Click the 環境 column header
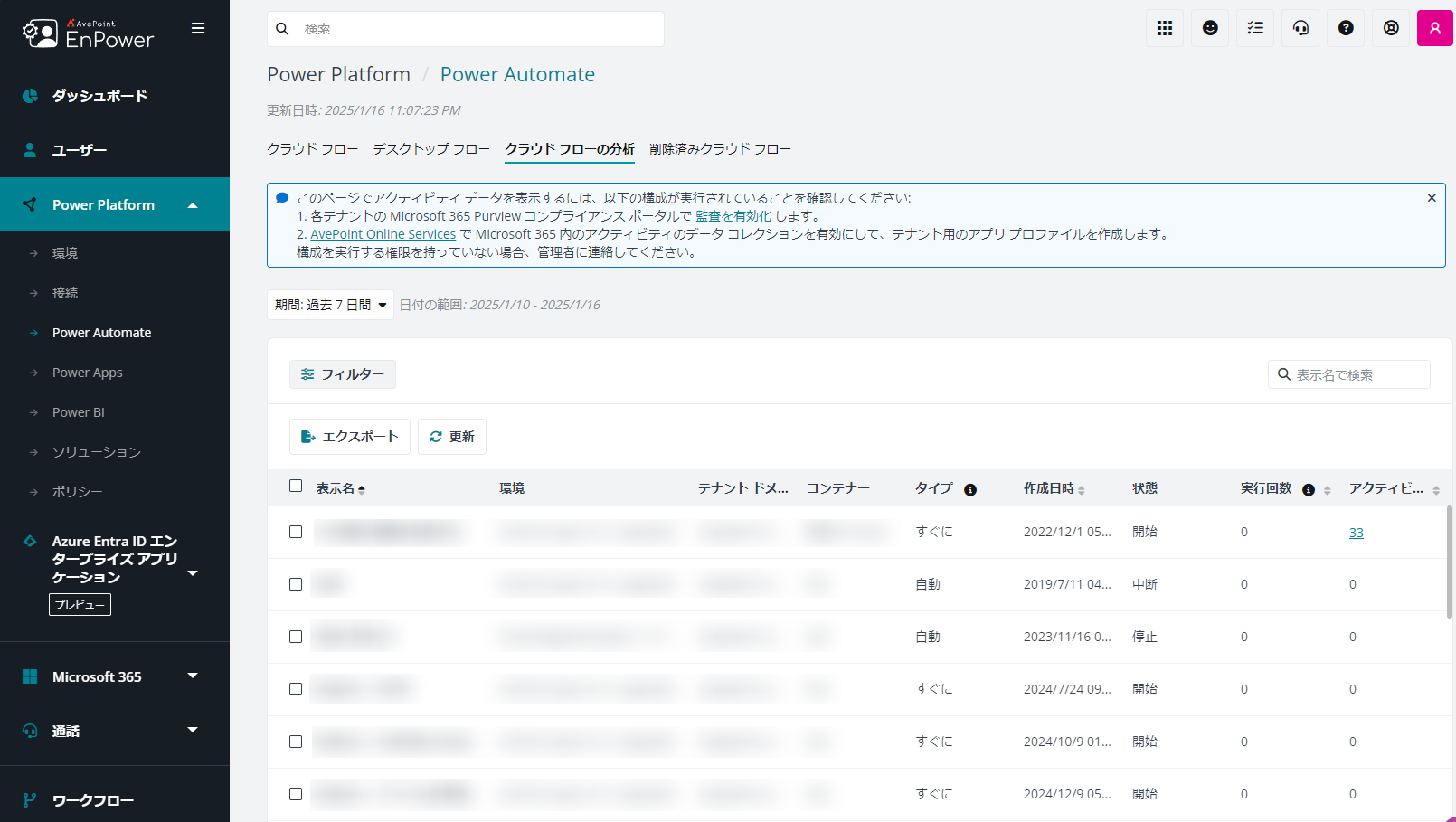The image size is (1456, 822). (x=512, y=488)
